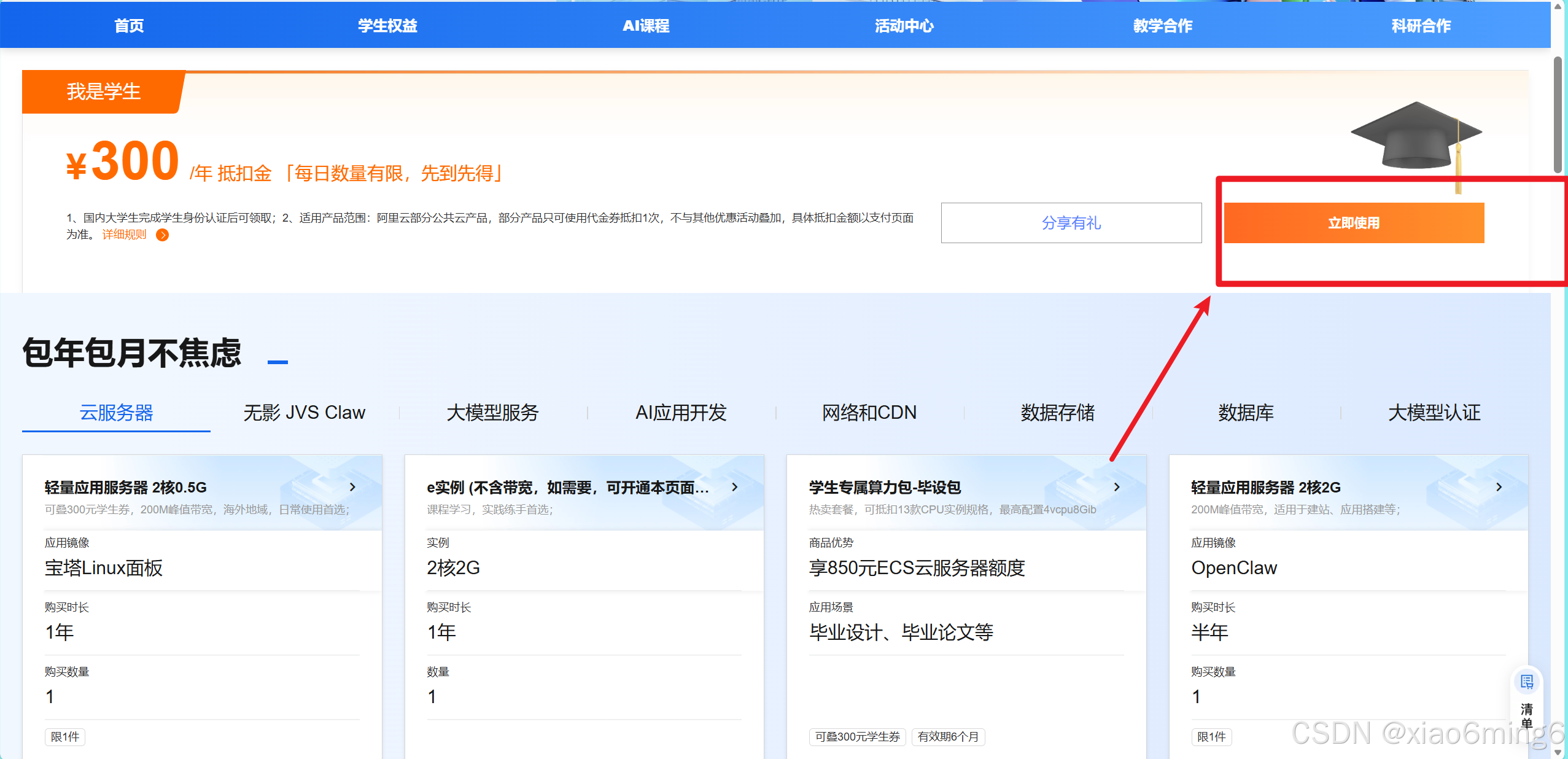
Task: Click the 有效期6个月 tag
Action: 948,737
